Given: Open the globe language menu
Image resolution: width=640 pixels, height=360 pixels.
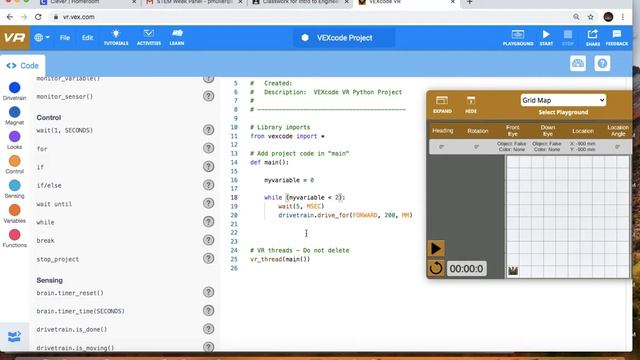Looking at the screenshot, I should tap(42, 38).
